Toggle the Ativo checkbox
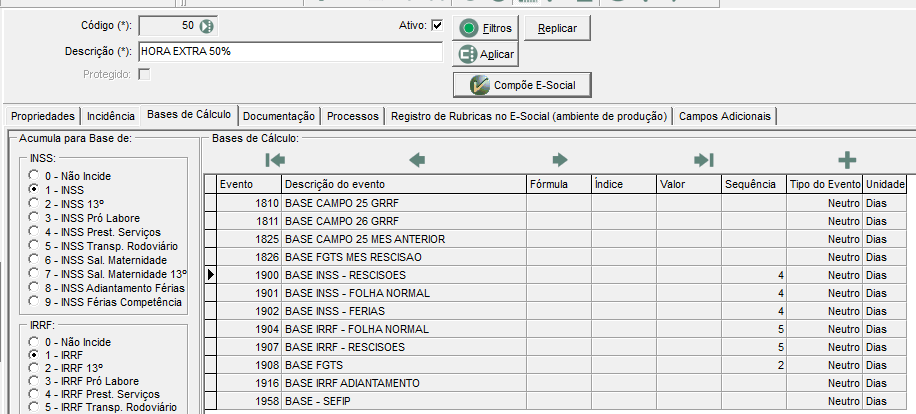The image size is (916, 414). pos(437,26)
